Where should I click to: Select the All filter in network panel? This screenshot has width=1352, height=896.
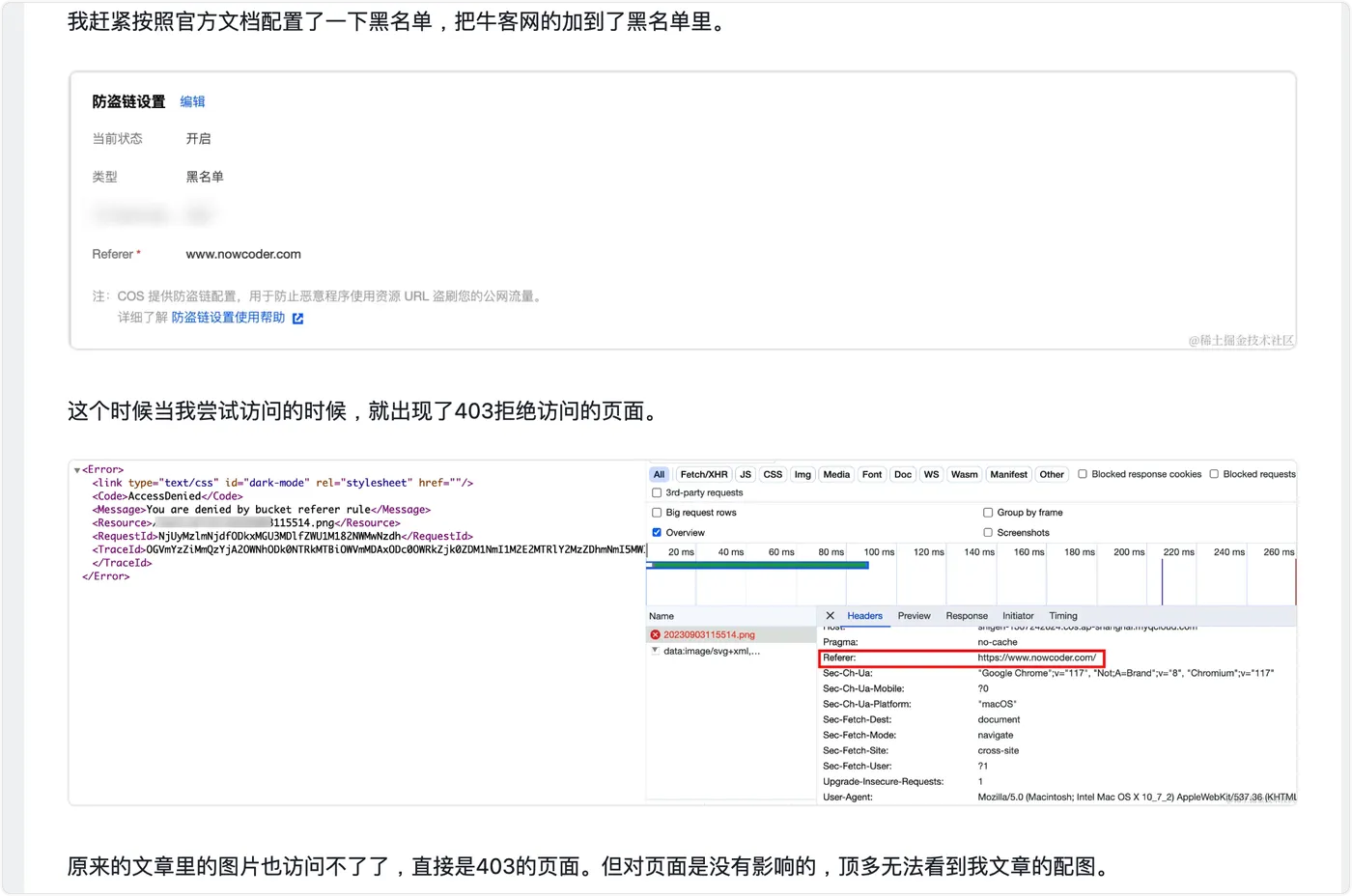(659, 474)
